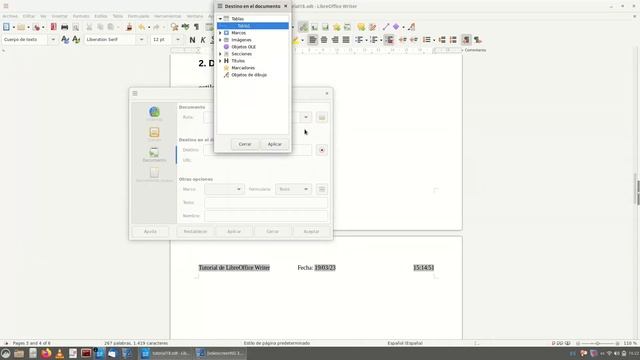Image resolution: width=640 pixels, height=360 pixels.
Task: Open paragraph style dropdown Cuerpo de texto
Action: pos(53,40)
